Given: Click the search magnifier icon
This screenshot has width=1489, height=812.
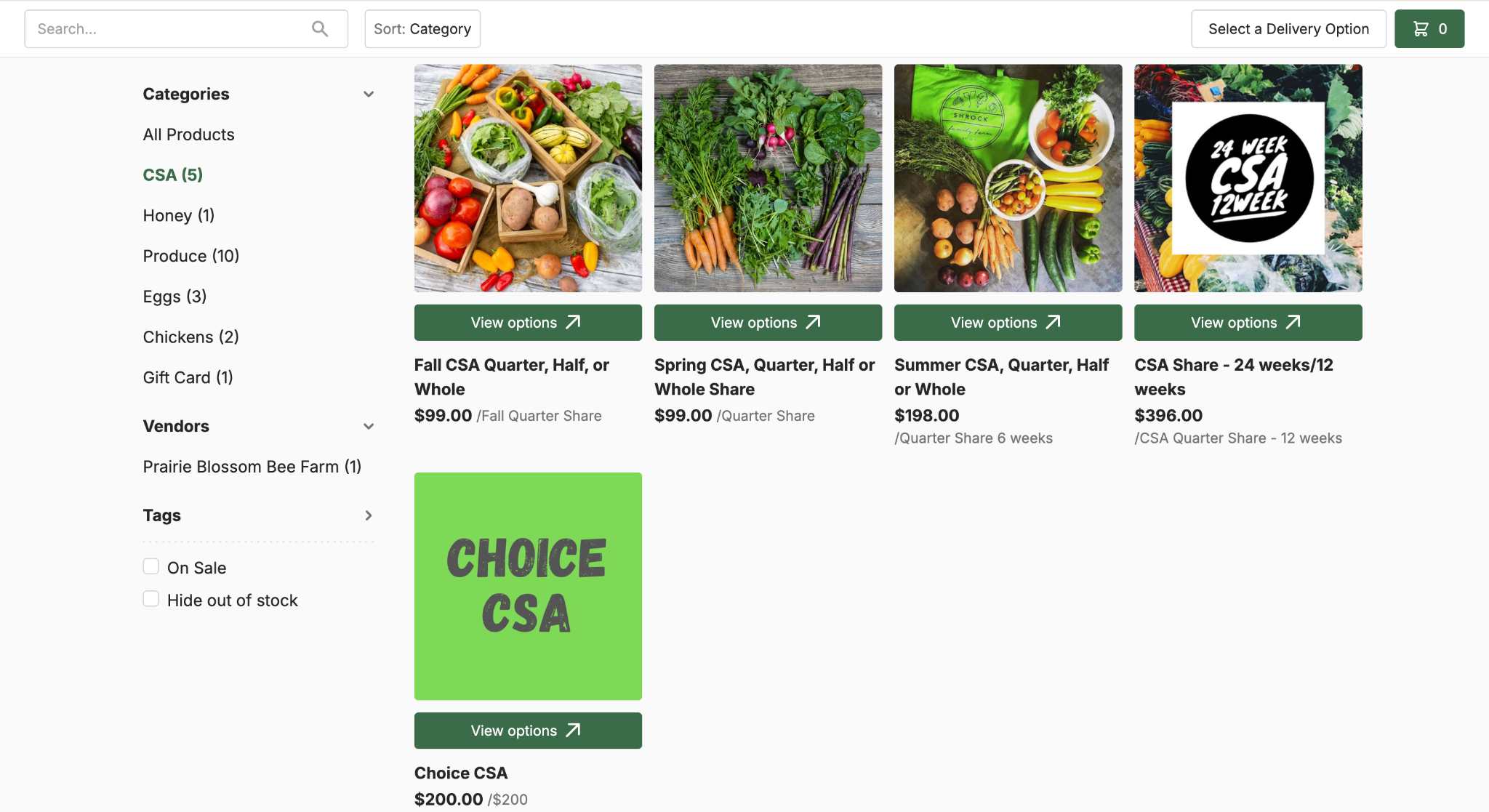Looking at the screenshot, I should [320, 29].
